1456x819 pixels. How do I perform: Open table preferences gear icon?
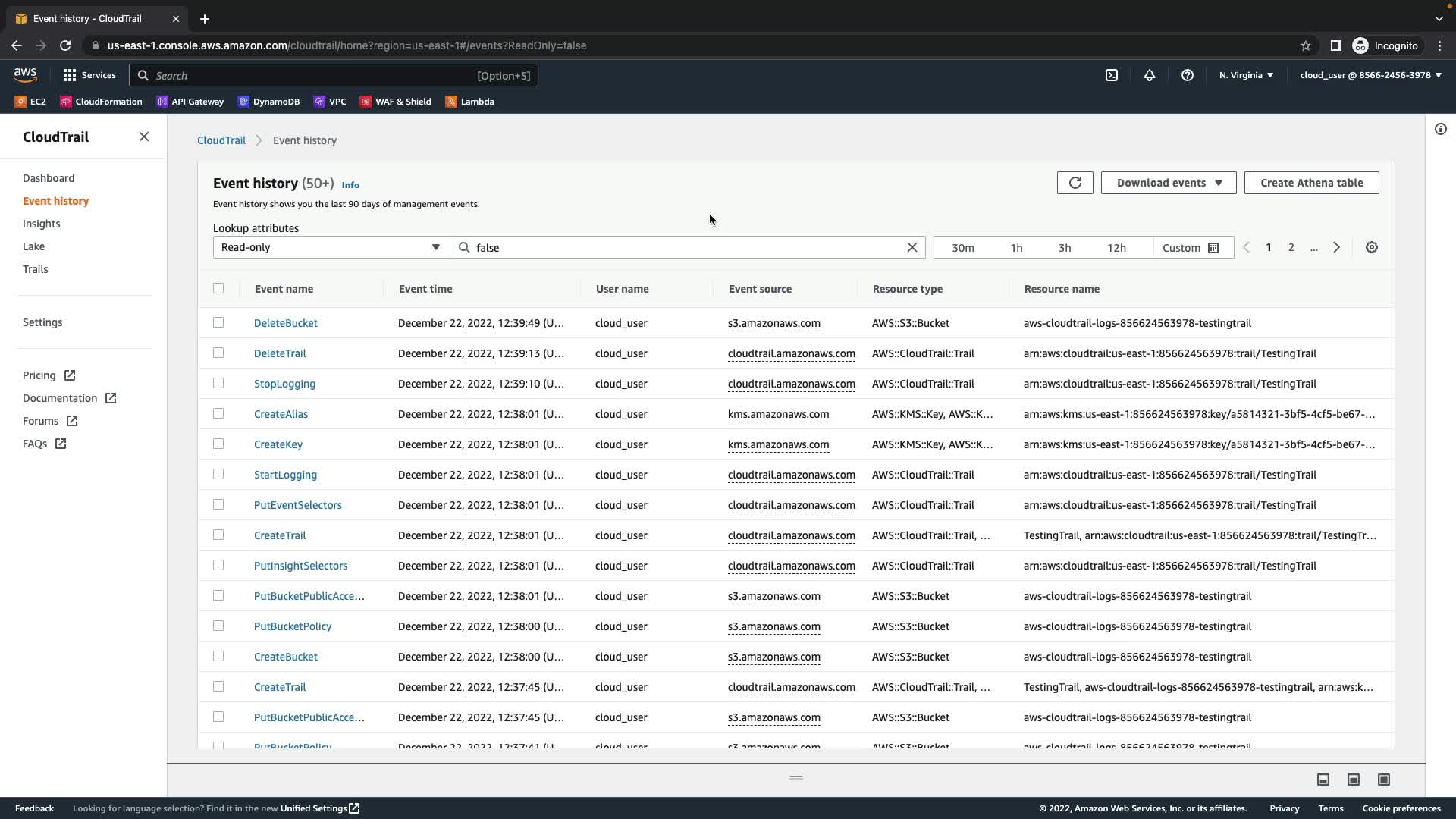[x=1371, y=247]
